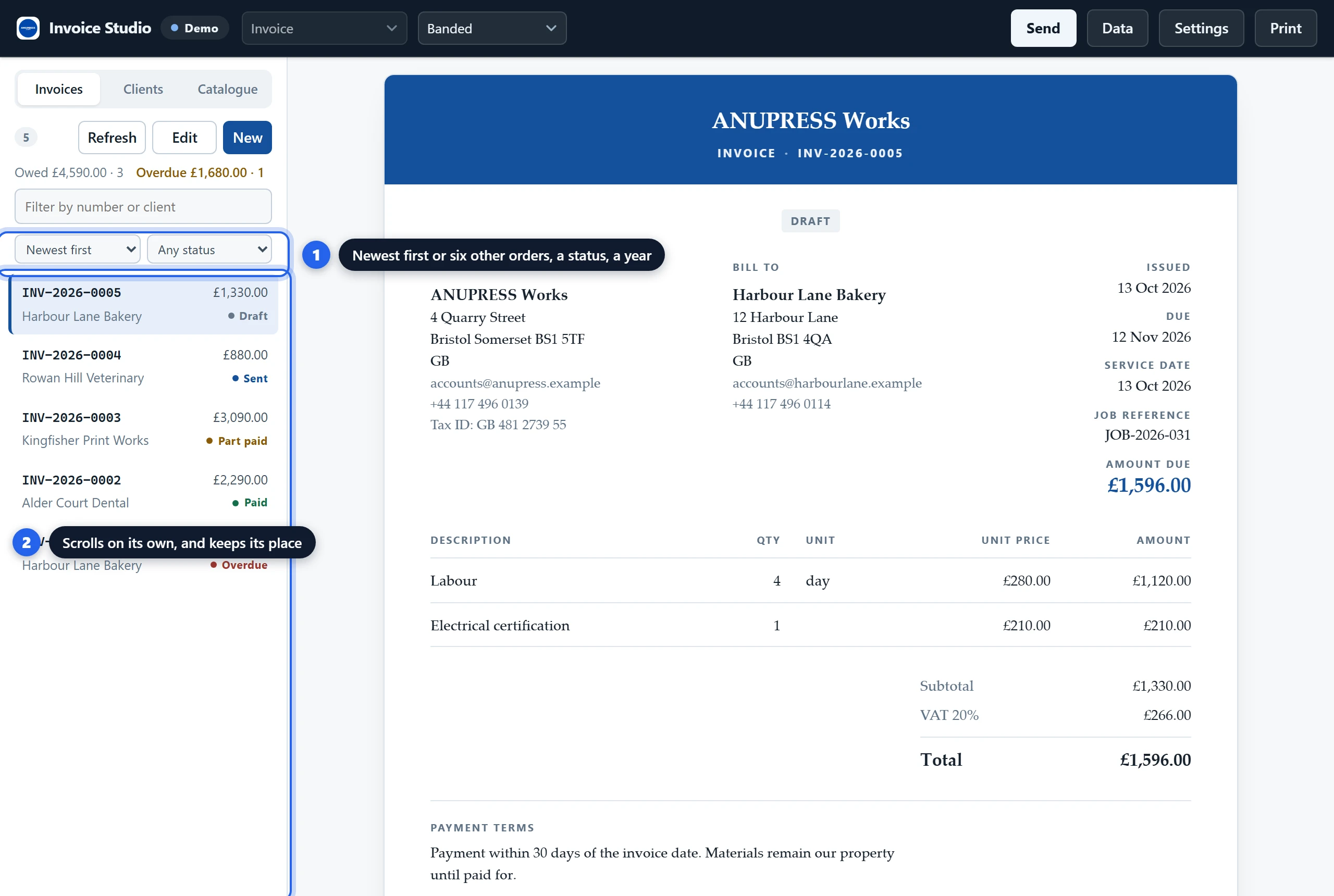Click the ANUPRESS Works header title
The image size is (1334, 896).
coord(810,120)
